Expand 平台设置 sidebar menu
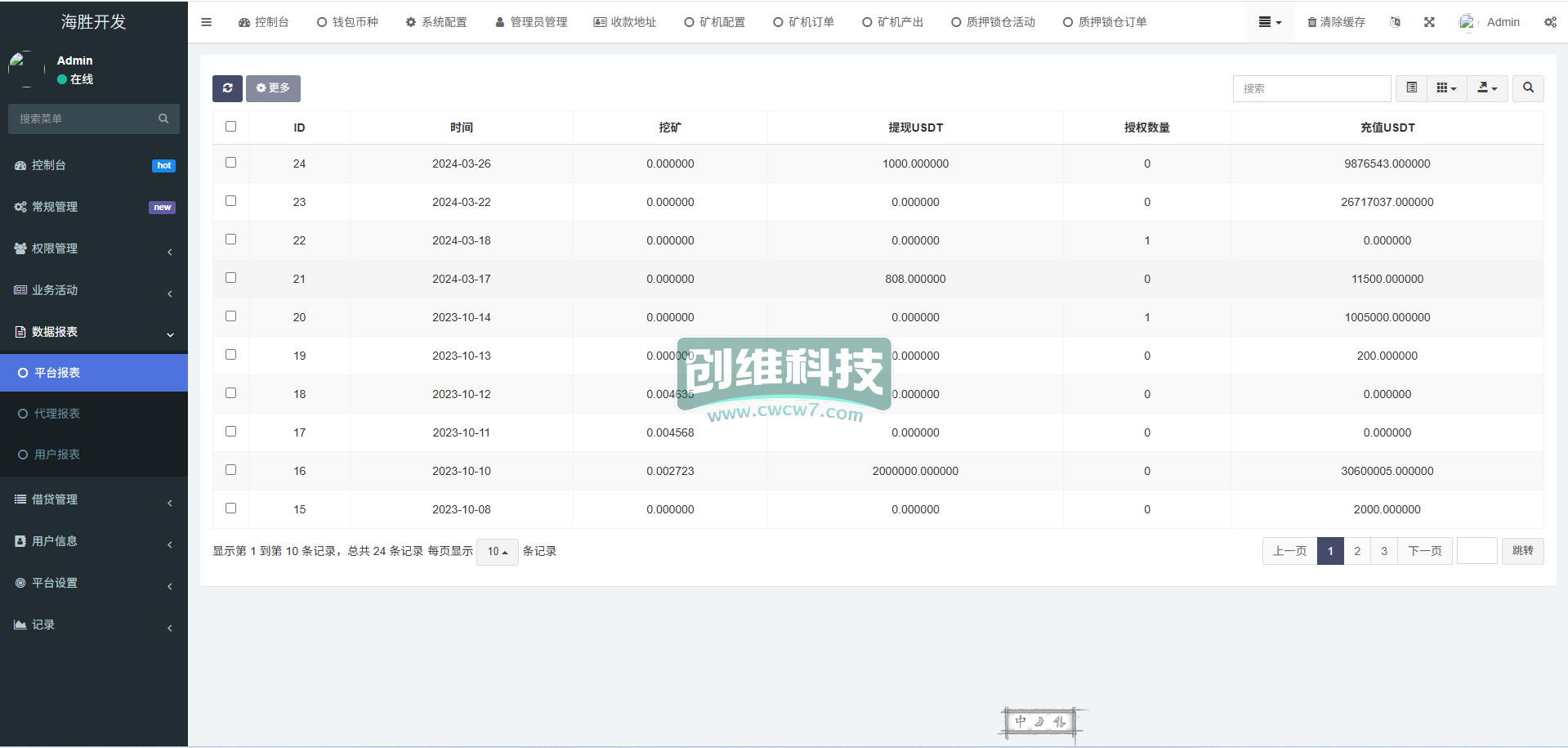 [x=94, y=583]
